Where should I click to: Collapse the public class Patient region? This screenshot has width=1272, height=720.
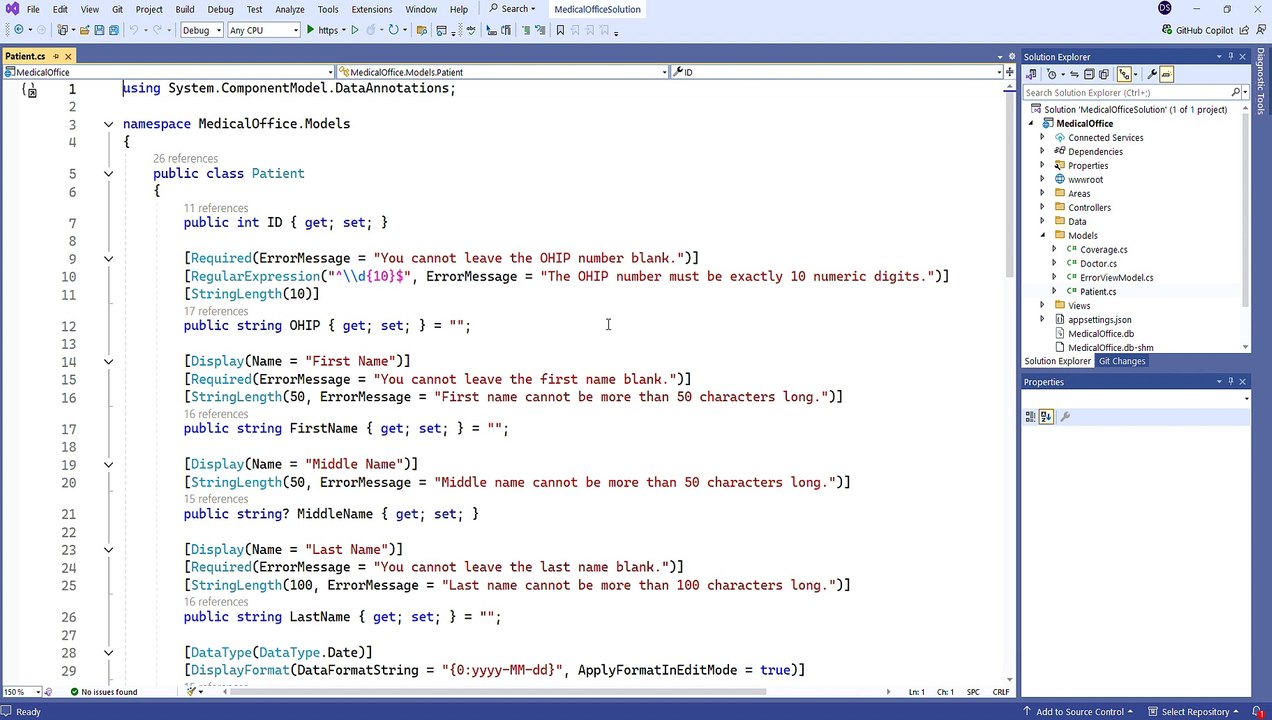coord(108,174)
